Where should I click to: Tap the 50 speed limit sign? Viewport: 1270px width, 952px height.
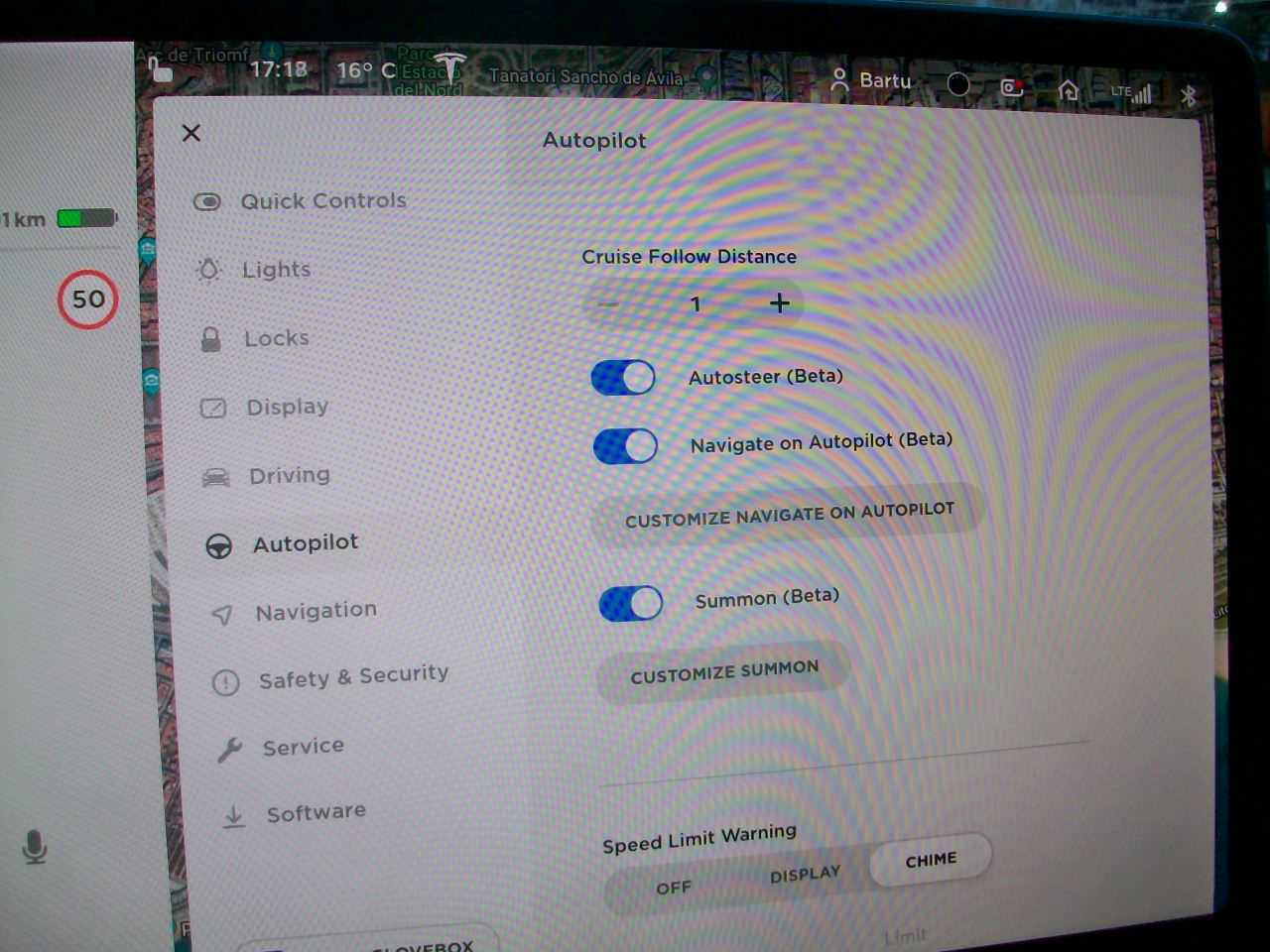coord(88,298)
